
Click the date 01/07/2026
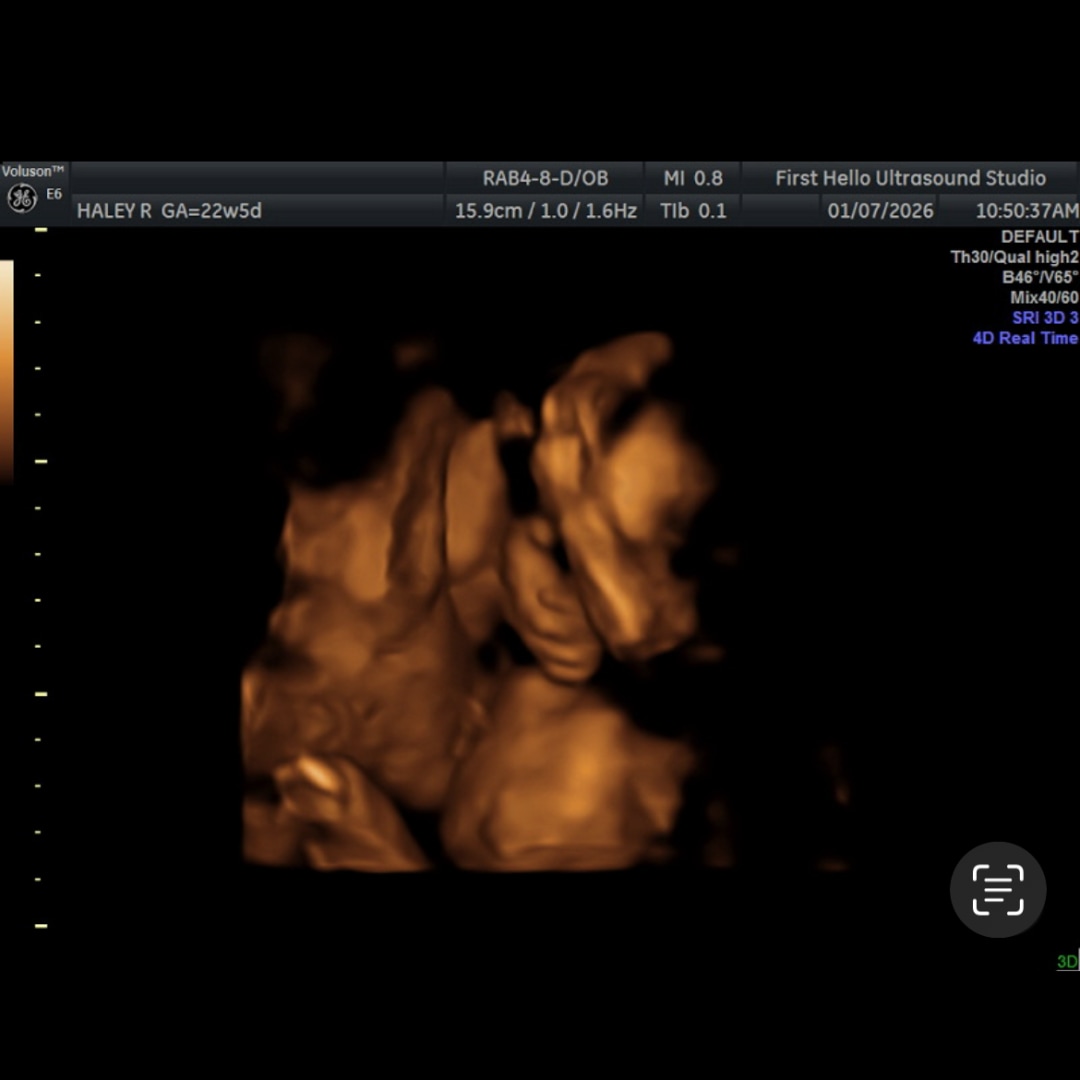coord(880,210)
